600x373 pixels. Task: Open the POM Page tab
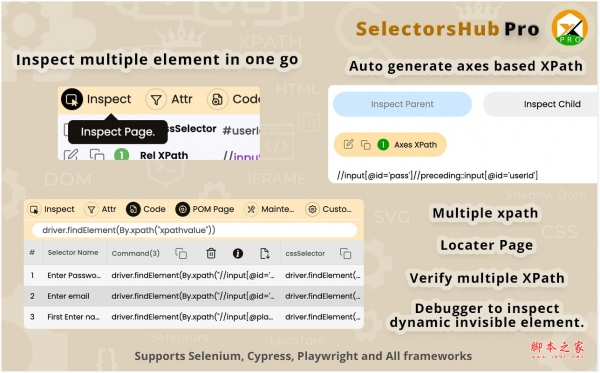[x=205, y=209]
